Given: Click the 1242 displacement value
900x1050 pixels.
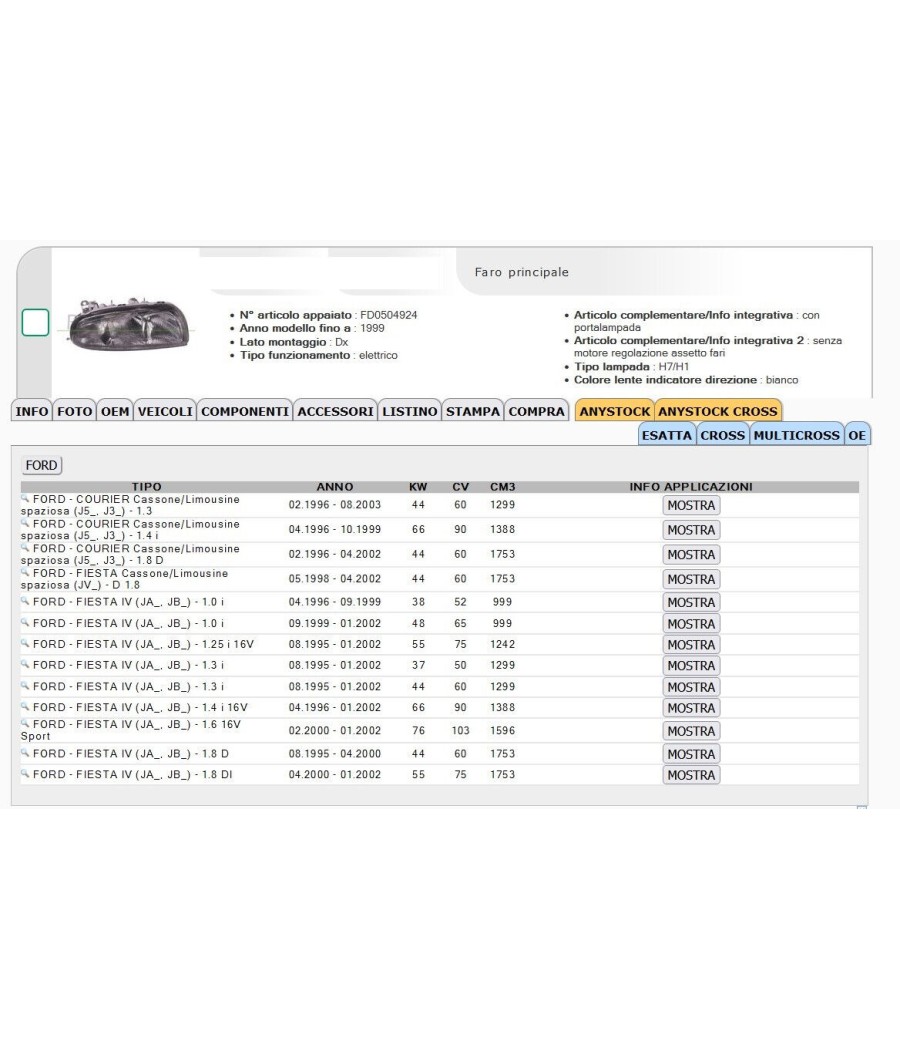Looking at the screenshot, I should tap(502, 644).
